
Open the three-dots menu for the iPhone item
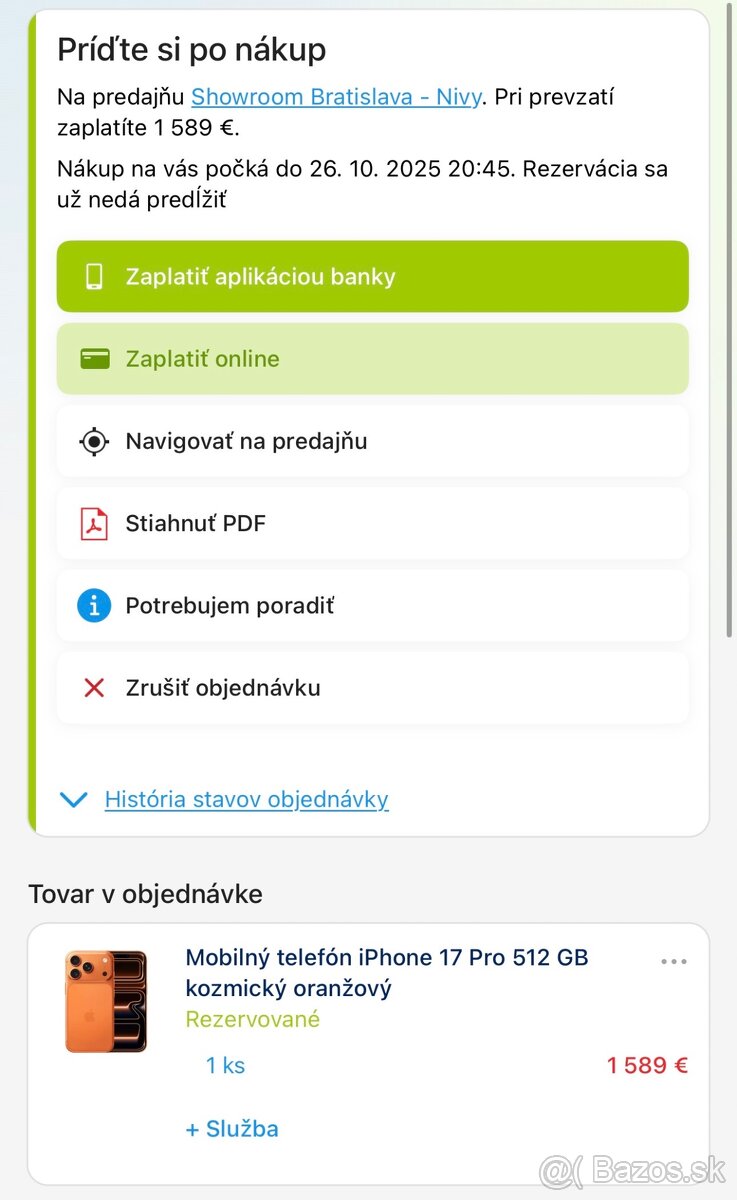pos(674,962)
